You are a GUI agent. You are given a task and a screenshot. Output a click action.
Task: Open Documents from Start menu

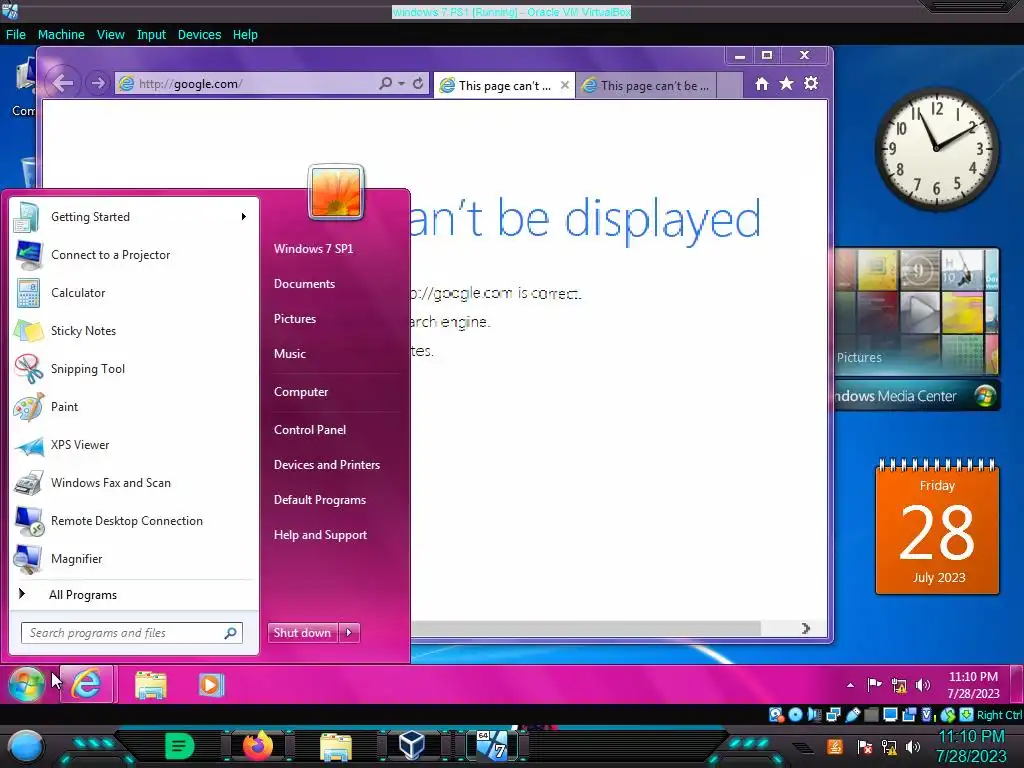(x=304, y=284)
